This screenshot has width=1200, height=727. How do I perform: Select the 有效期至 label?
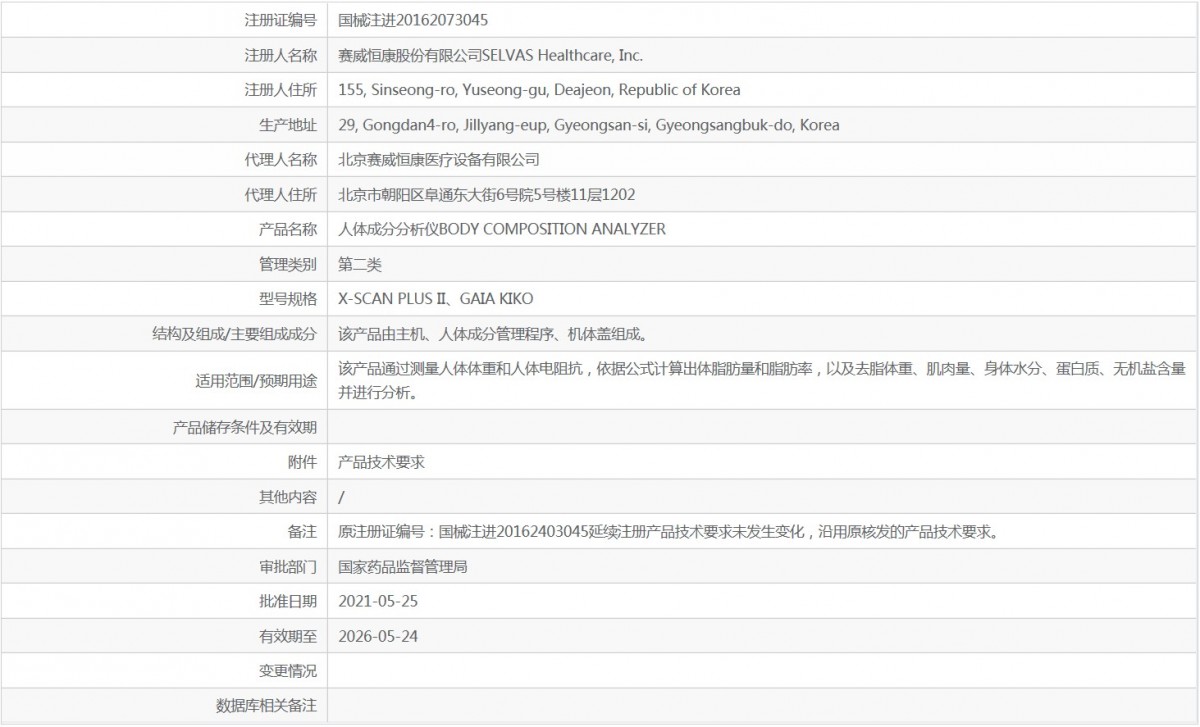pyautogui.click(x=287, y=636)
